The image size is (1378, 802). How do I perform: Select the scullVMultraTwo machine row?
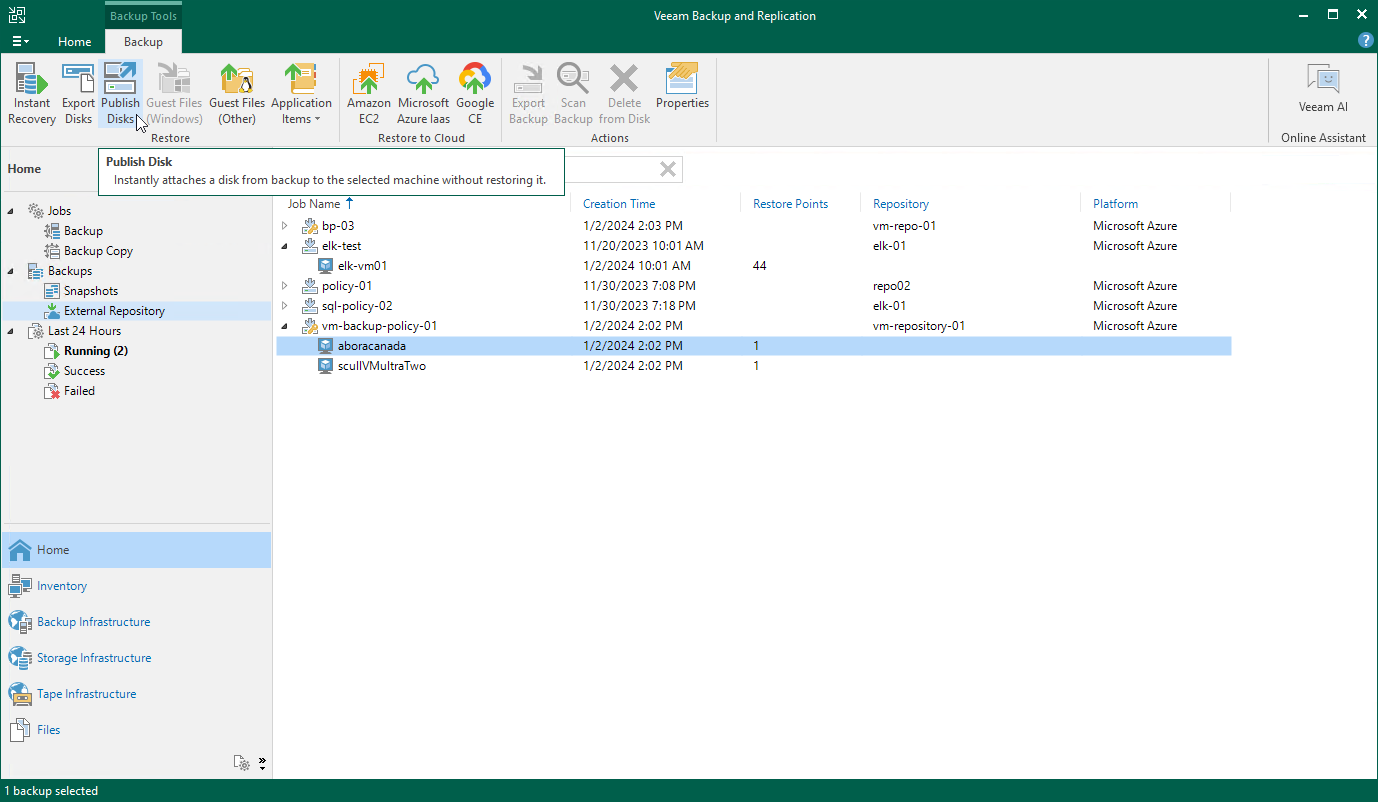click(x=754, y=366)
